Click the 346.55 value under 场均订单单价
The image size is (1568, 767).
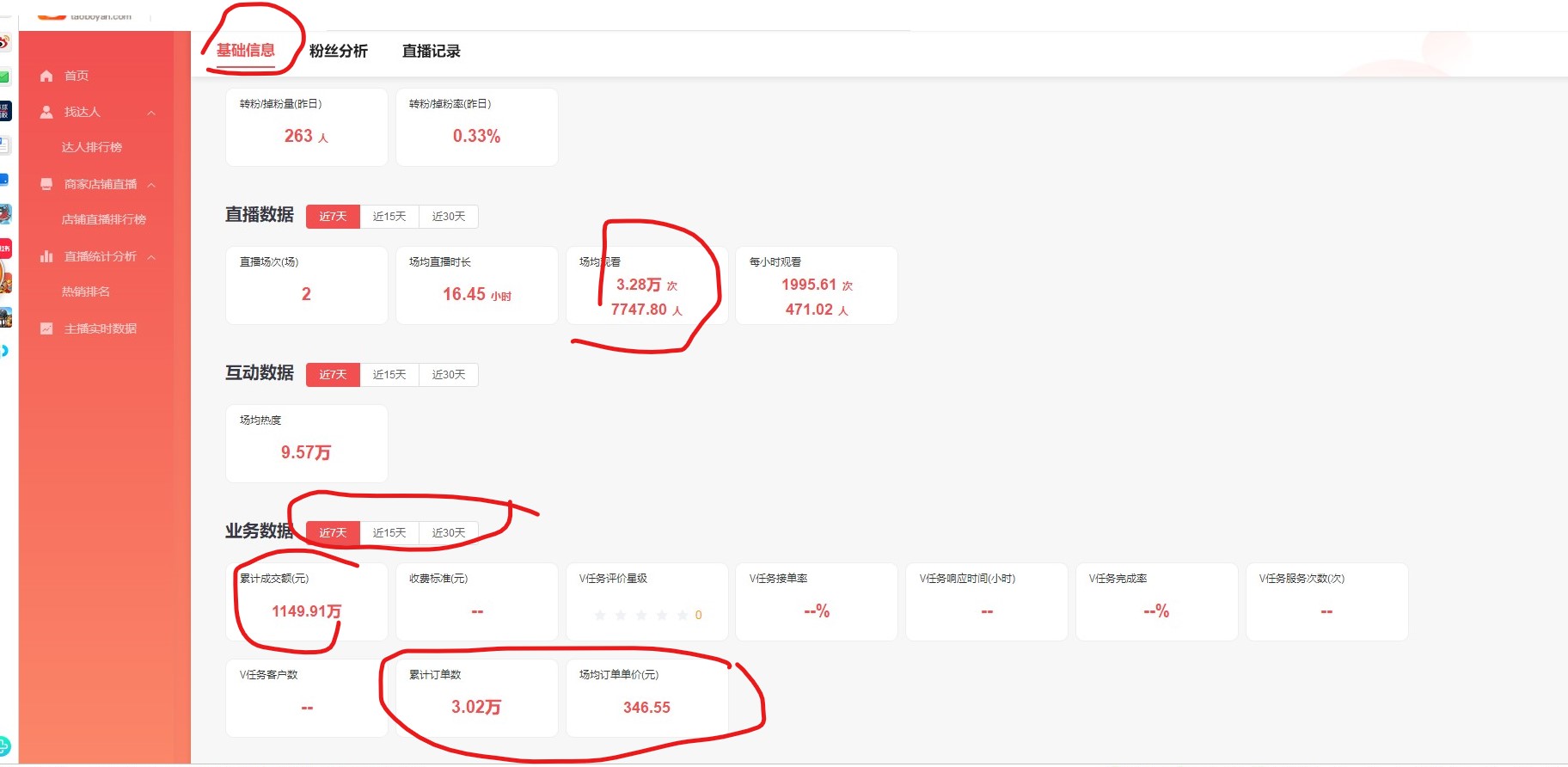[646, 708]
